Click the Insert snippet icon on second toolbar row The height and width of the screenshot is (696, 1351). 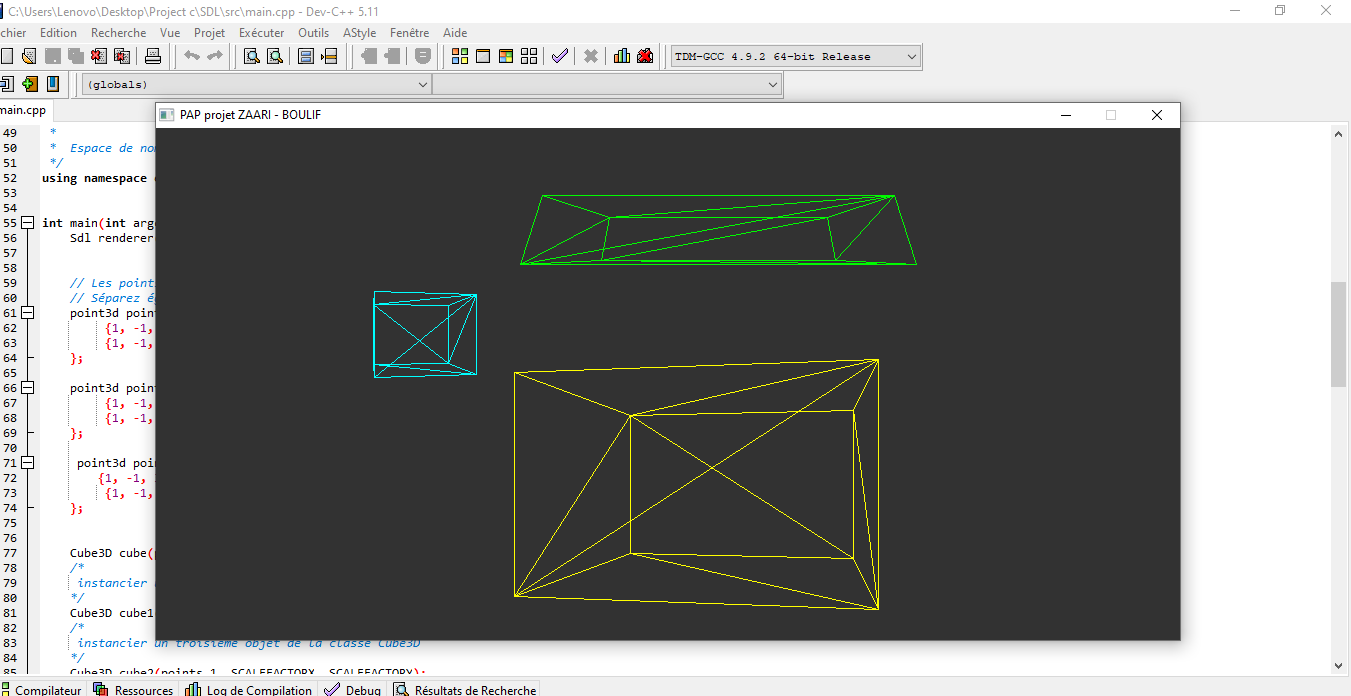(6, 84)
